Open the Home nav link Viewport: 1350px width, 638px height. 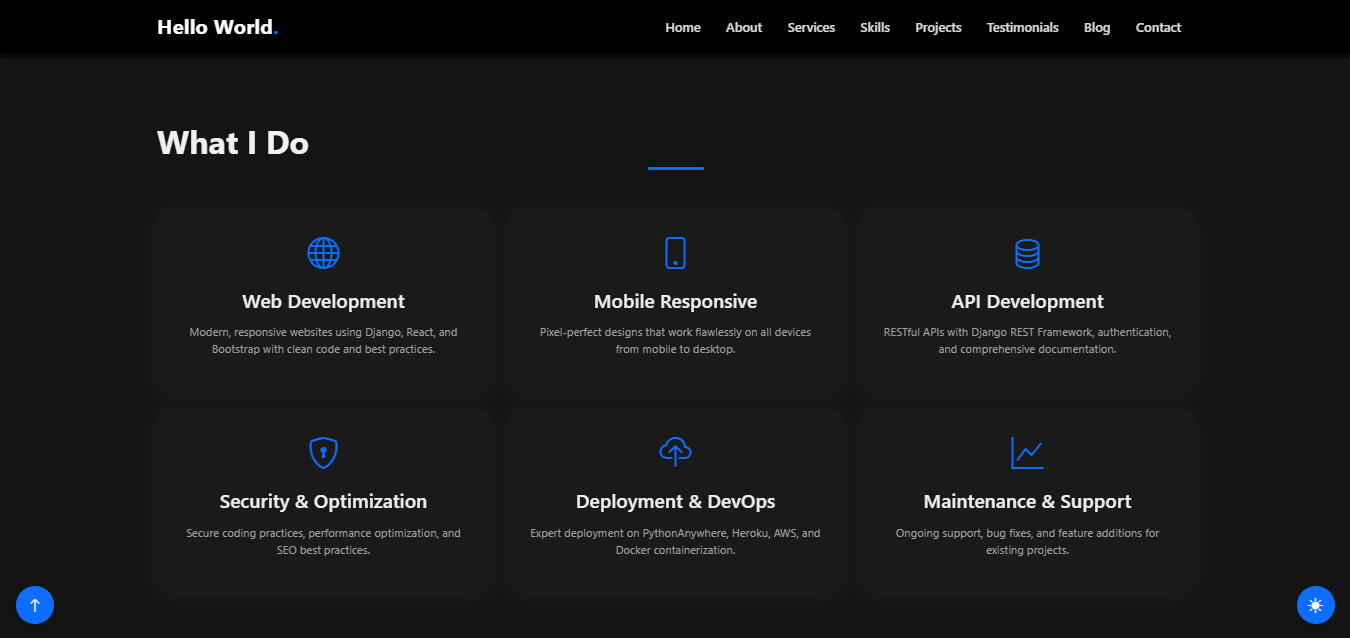[683, 27]
